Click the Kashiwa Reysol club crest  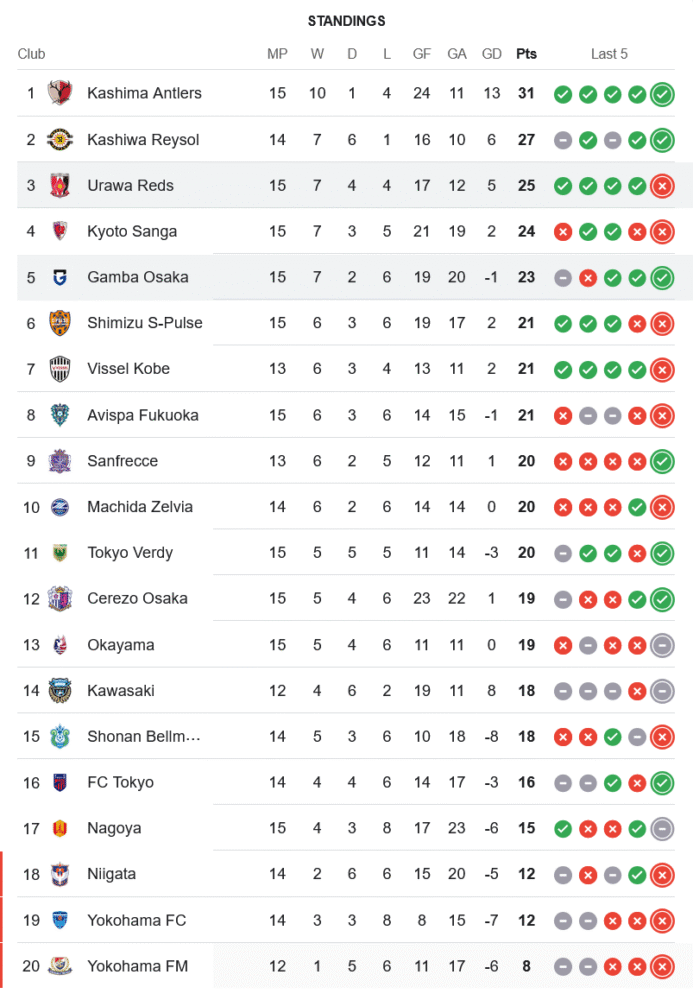pos(60,139)
